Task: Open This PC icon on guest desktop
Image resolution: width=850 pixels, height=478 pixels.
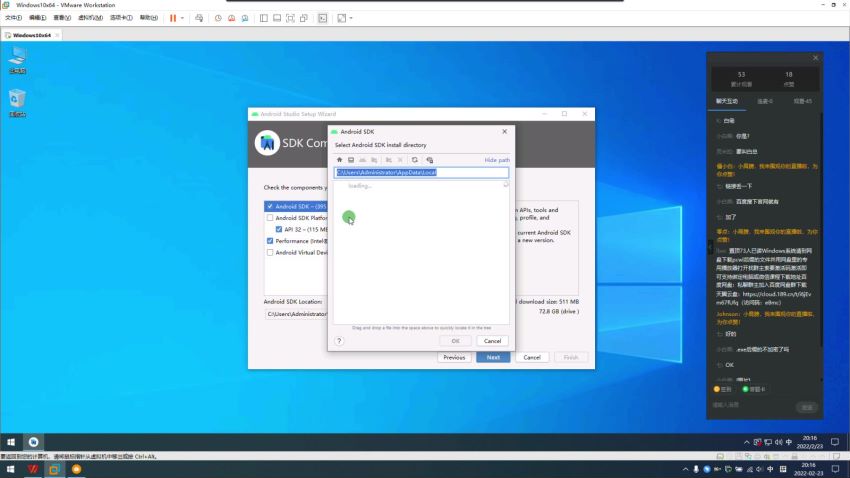Action: [17, 60]
